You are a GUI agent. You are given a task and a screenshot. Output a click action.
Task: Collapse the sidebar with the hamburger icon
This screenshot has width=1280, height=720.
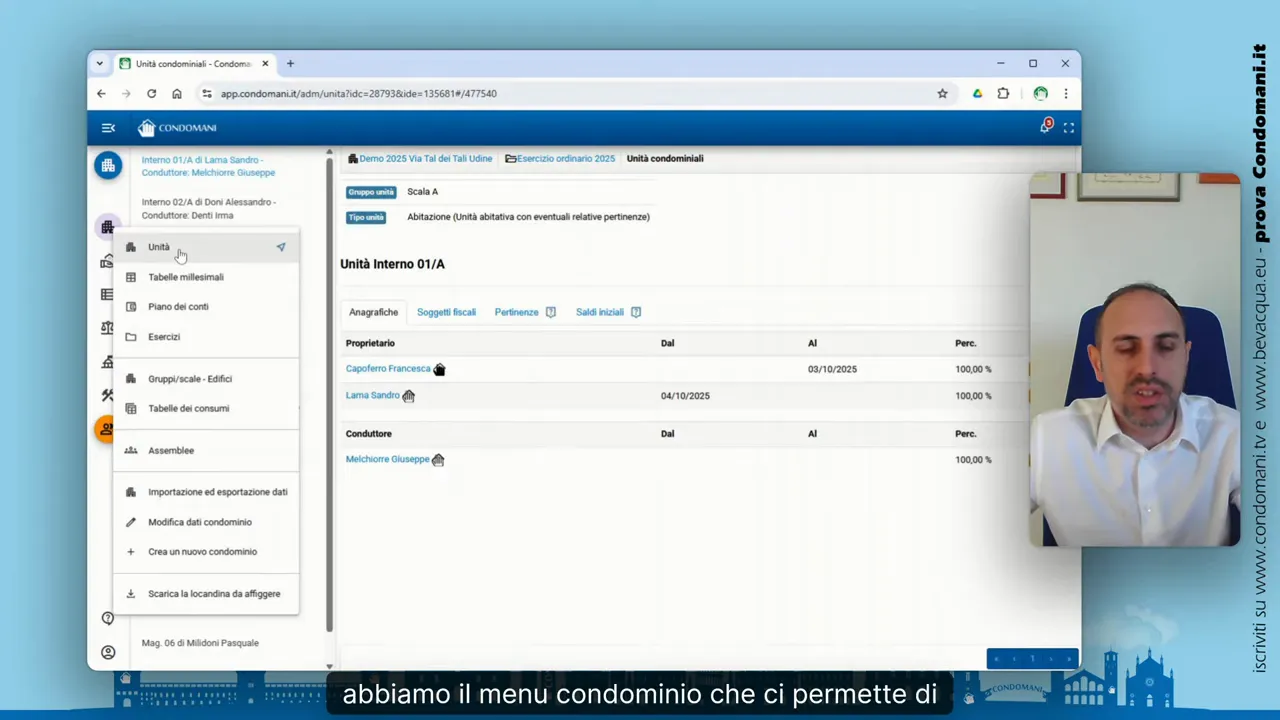(108, 128)
